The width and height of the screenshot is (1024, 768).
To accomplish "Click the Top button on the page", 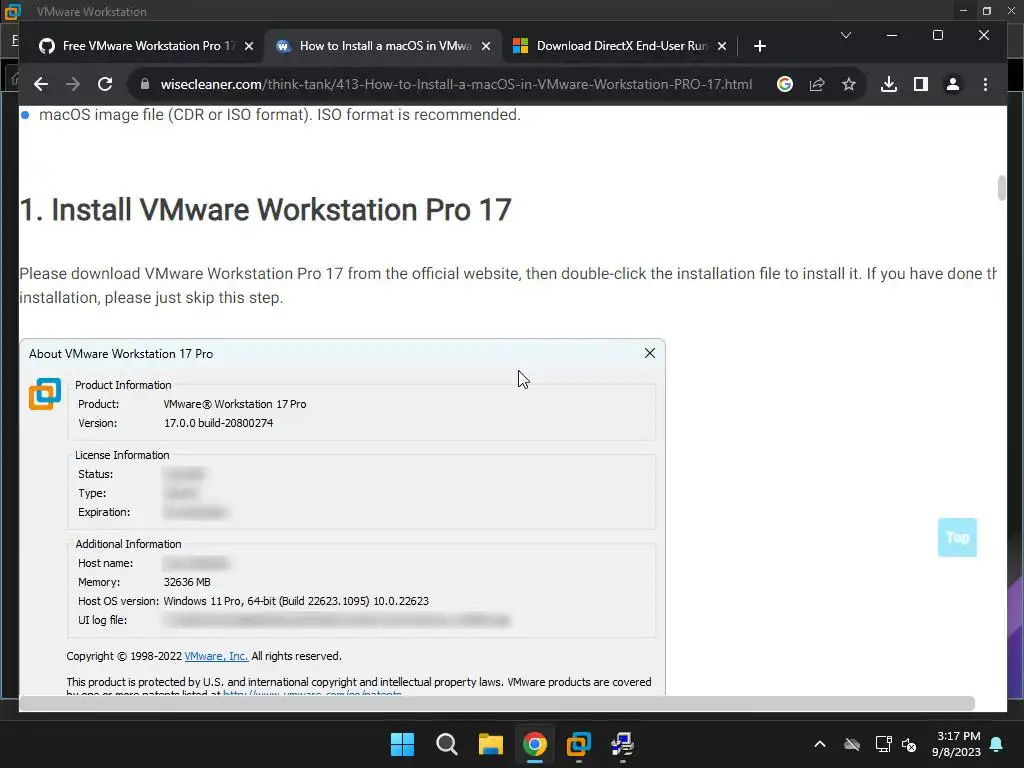I will click(957, 537).
